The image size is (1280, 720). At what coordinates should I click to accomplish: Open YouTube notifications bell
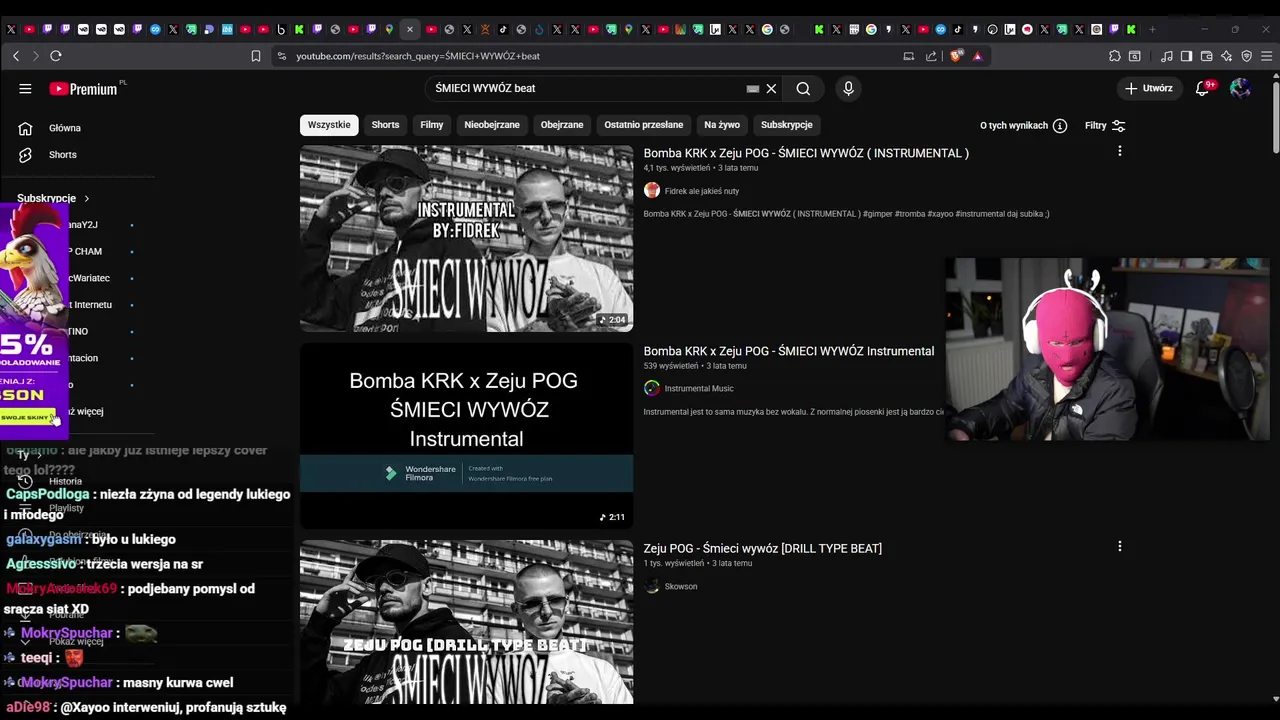1203,88
